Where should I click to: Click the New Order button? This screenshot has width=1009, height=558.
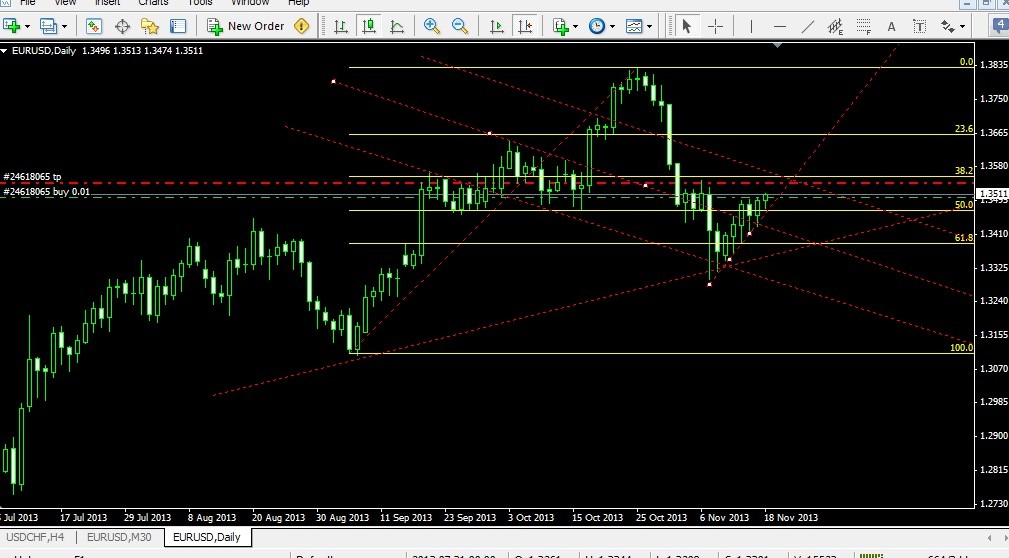pyautogui.click(x=246, y=26)
